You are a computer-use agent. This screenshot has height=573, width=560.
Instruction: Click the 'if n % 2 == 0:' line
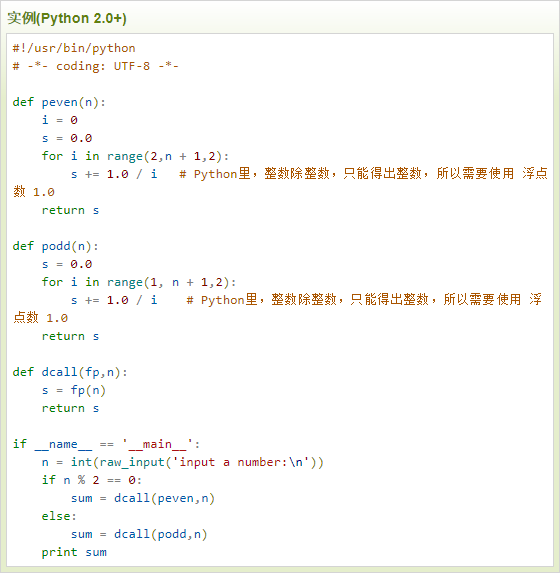point(92,480)
